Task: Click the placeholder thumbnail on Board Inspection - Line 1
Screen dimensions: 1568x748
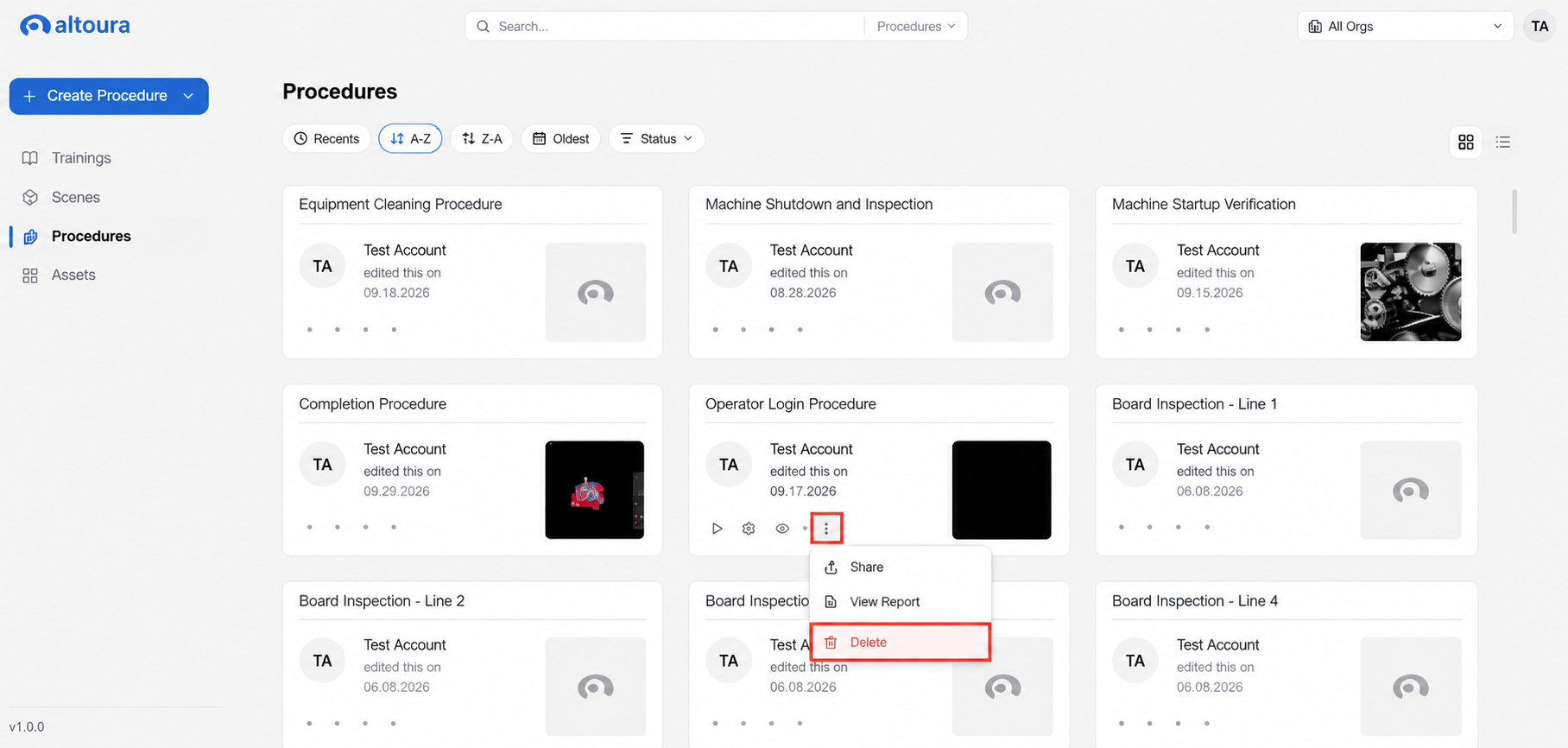Action: coord(1411,490)
